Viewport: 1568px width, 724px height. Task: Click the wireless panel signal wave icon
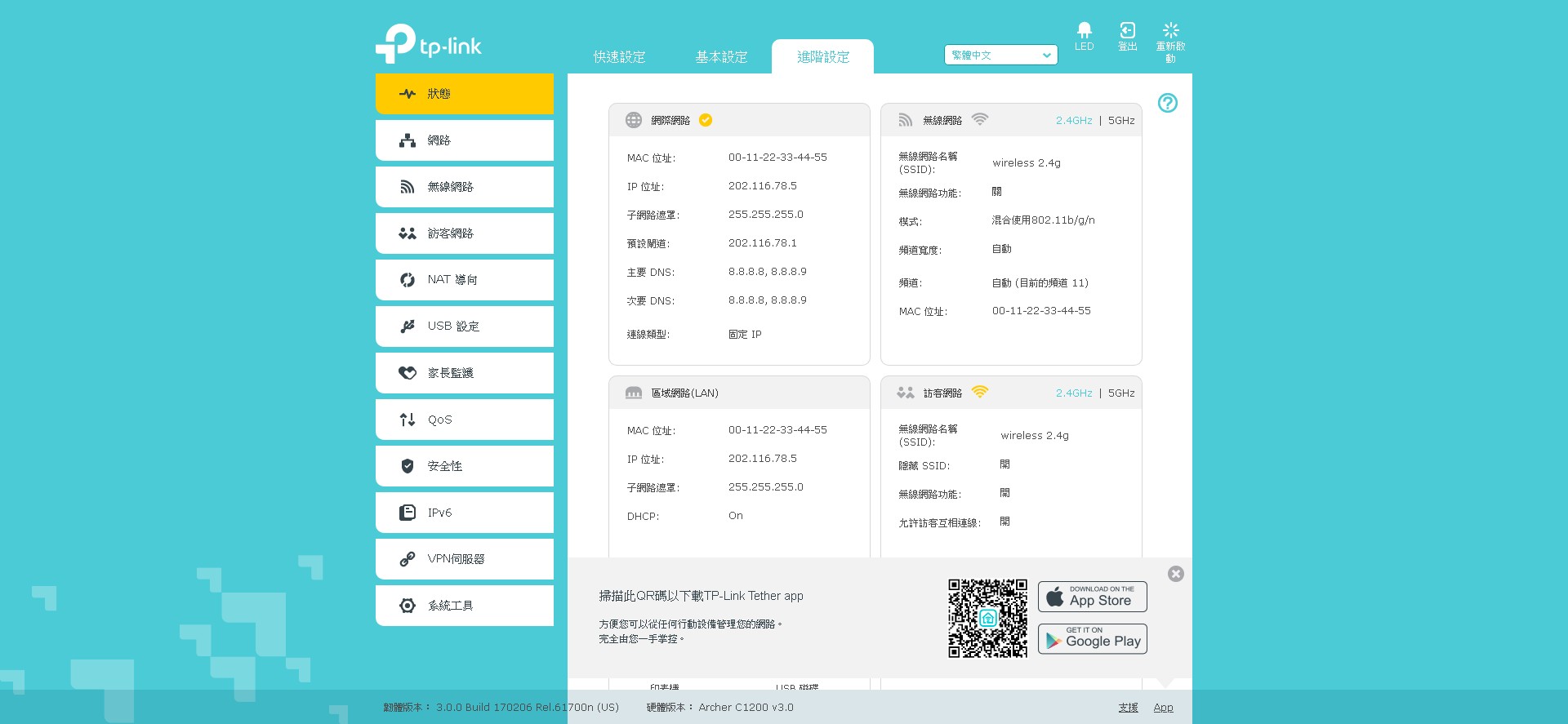906,120
